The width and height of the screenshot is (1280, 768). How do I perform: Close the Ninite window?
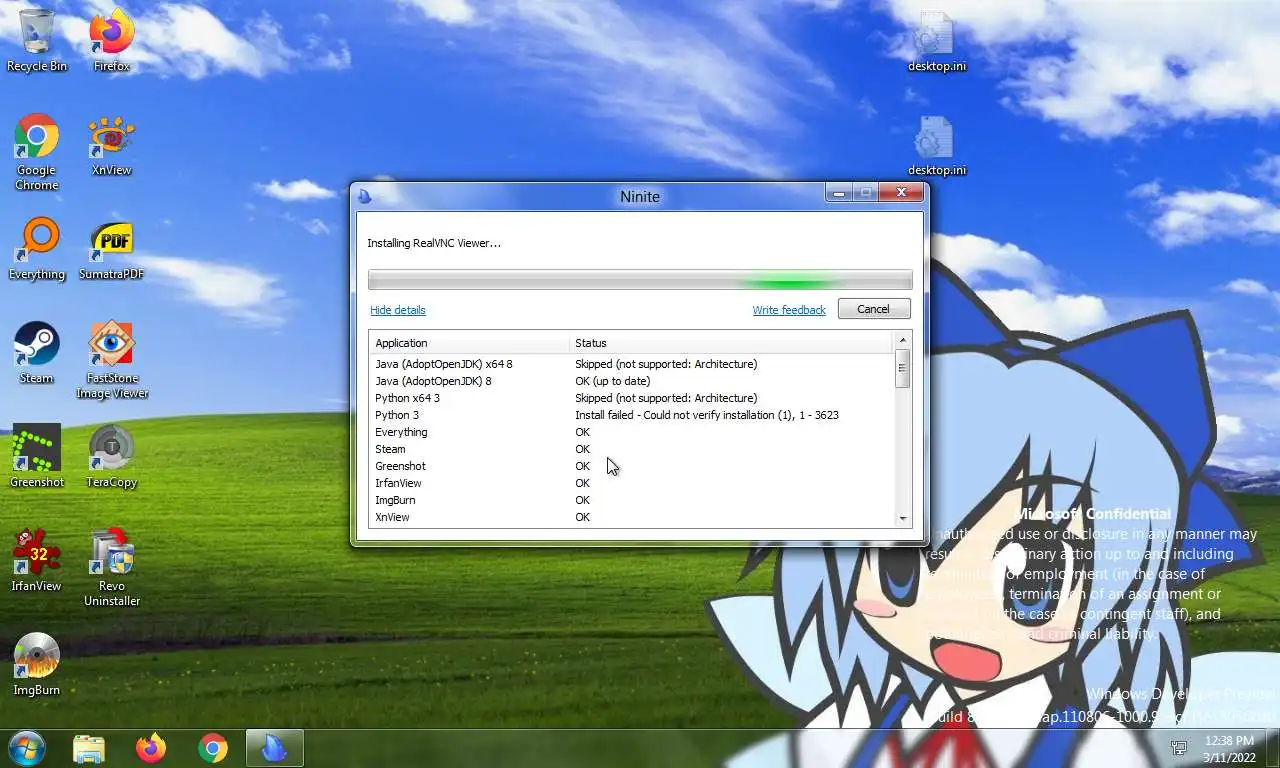pyautogui.click(x=901, y=192)
